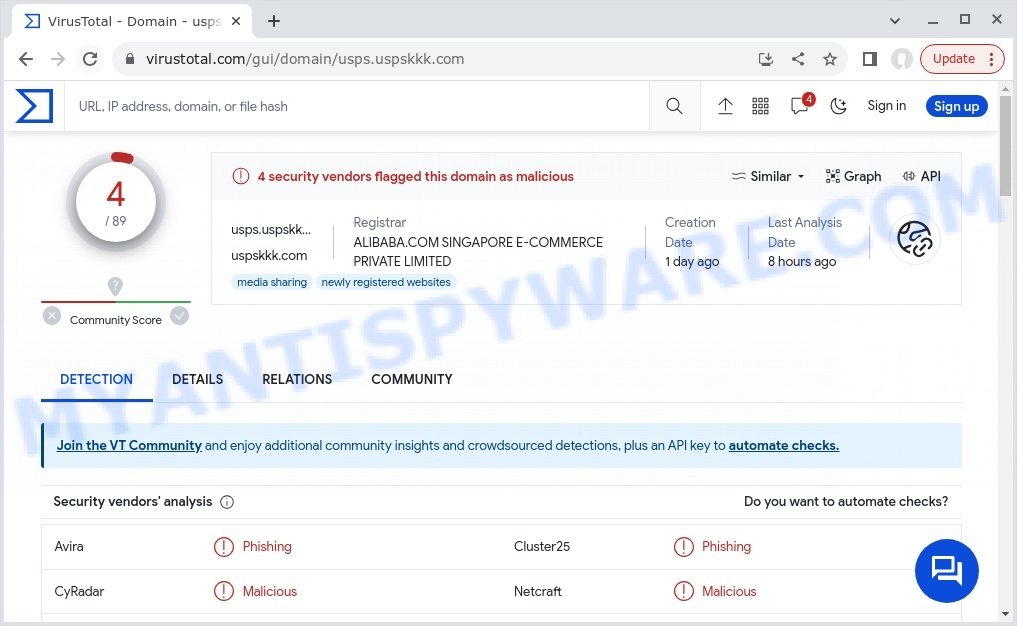Expand the Similar dropdown
Screen dimensions: 1017x626
pyautogui.click(x=768, y=176)
